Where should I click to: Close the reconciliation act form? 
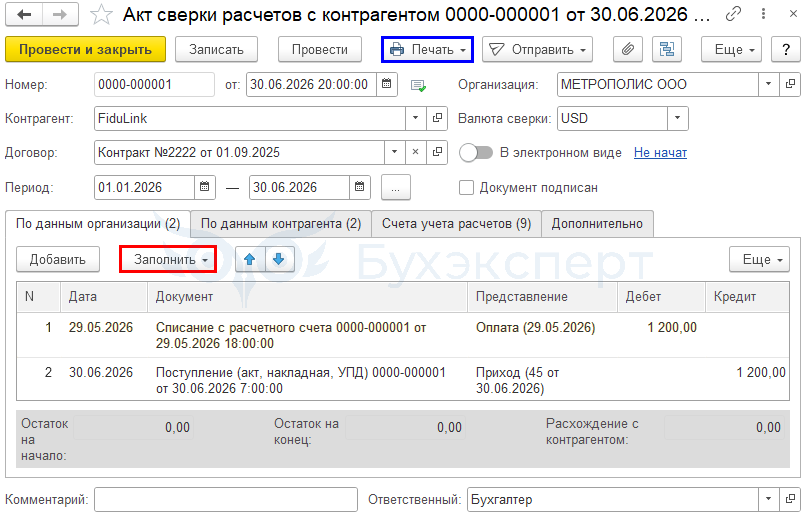pyautogui.click(x=793, y=14)
